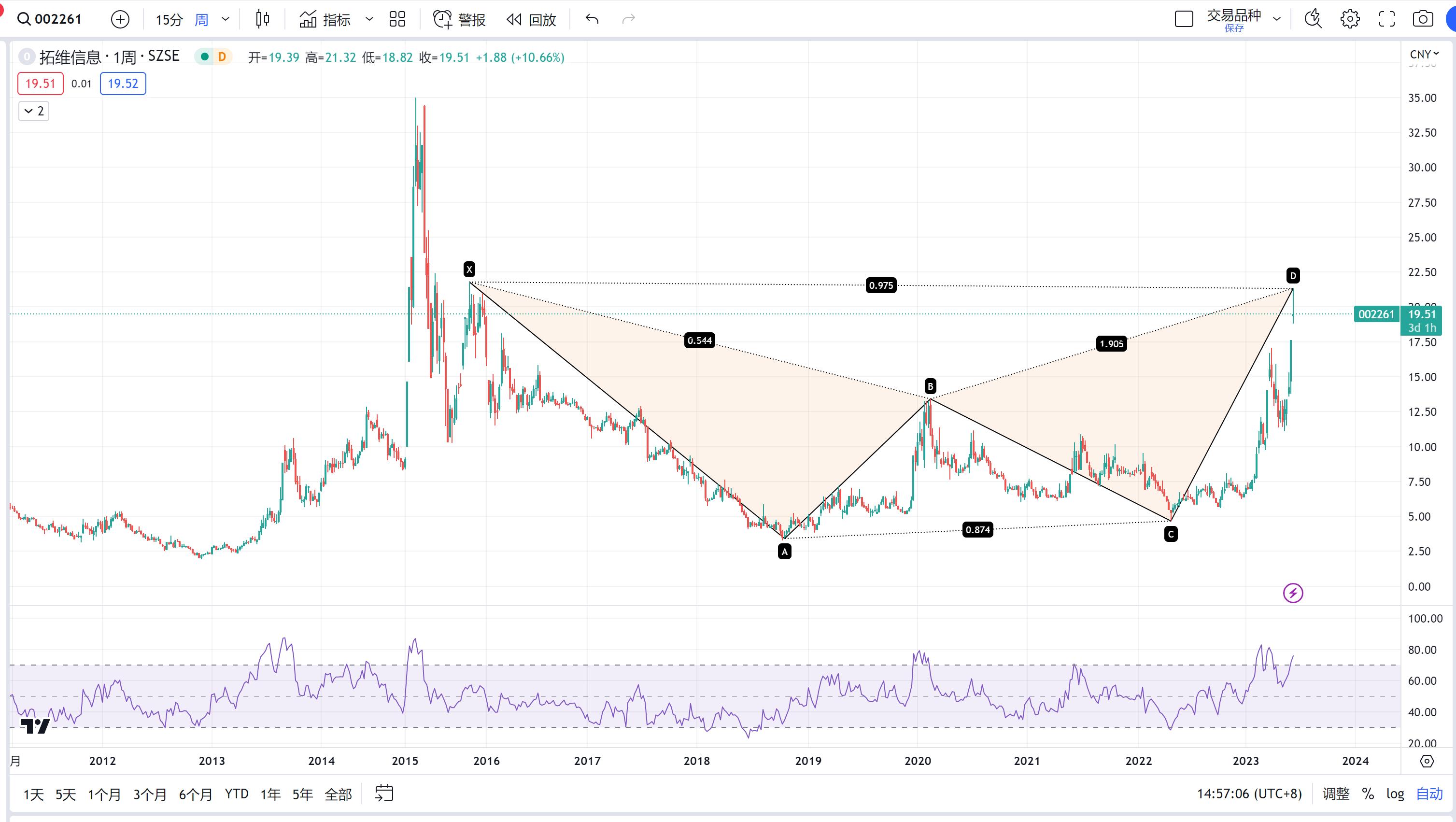This screenshot has width=1456, height=822.
Task: Switch to the 15分 interval
Action: (x=169, y=20)
